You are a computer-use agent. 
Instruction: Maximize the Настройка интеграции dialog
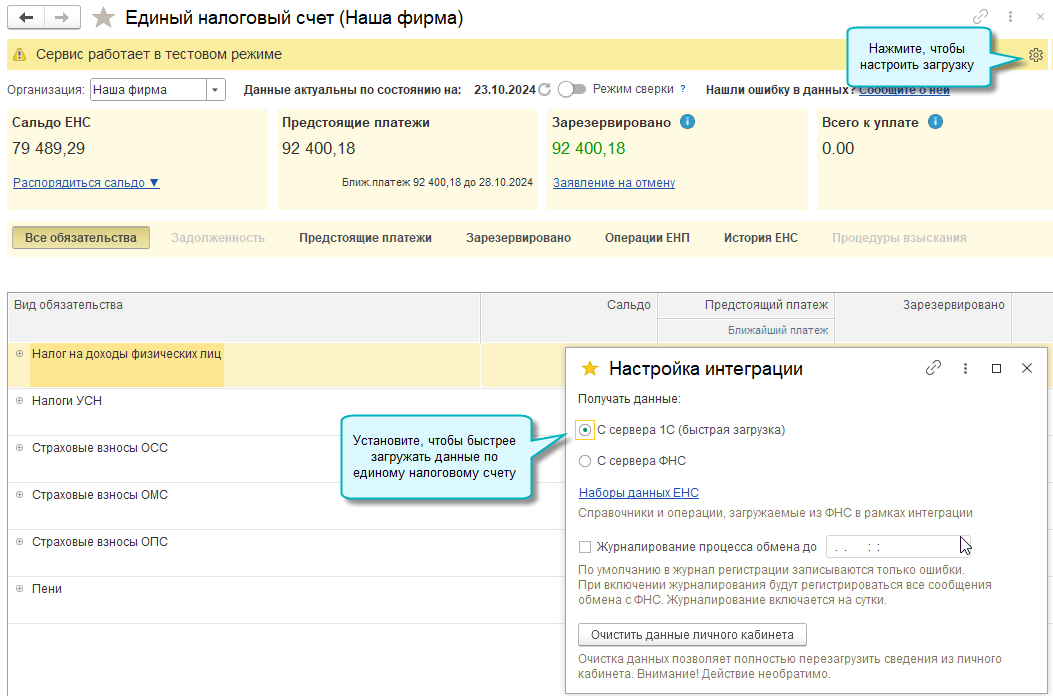click(x=997, y=368)
